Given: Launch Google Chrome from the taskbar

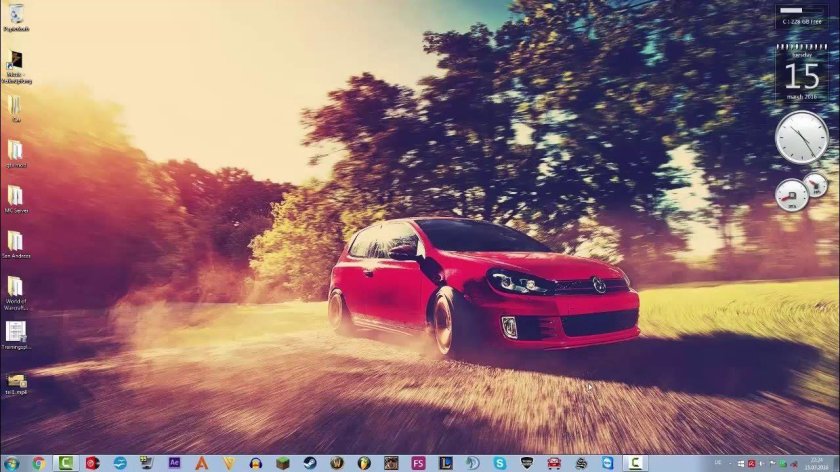Looking at the screenshot, I should point(39,463).
